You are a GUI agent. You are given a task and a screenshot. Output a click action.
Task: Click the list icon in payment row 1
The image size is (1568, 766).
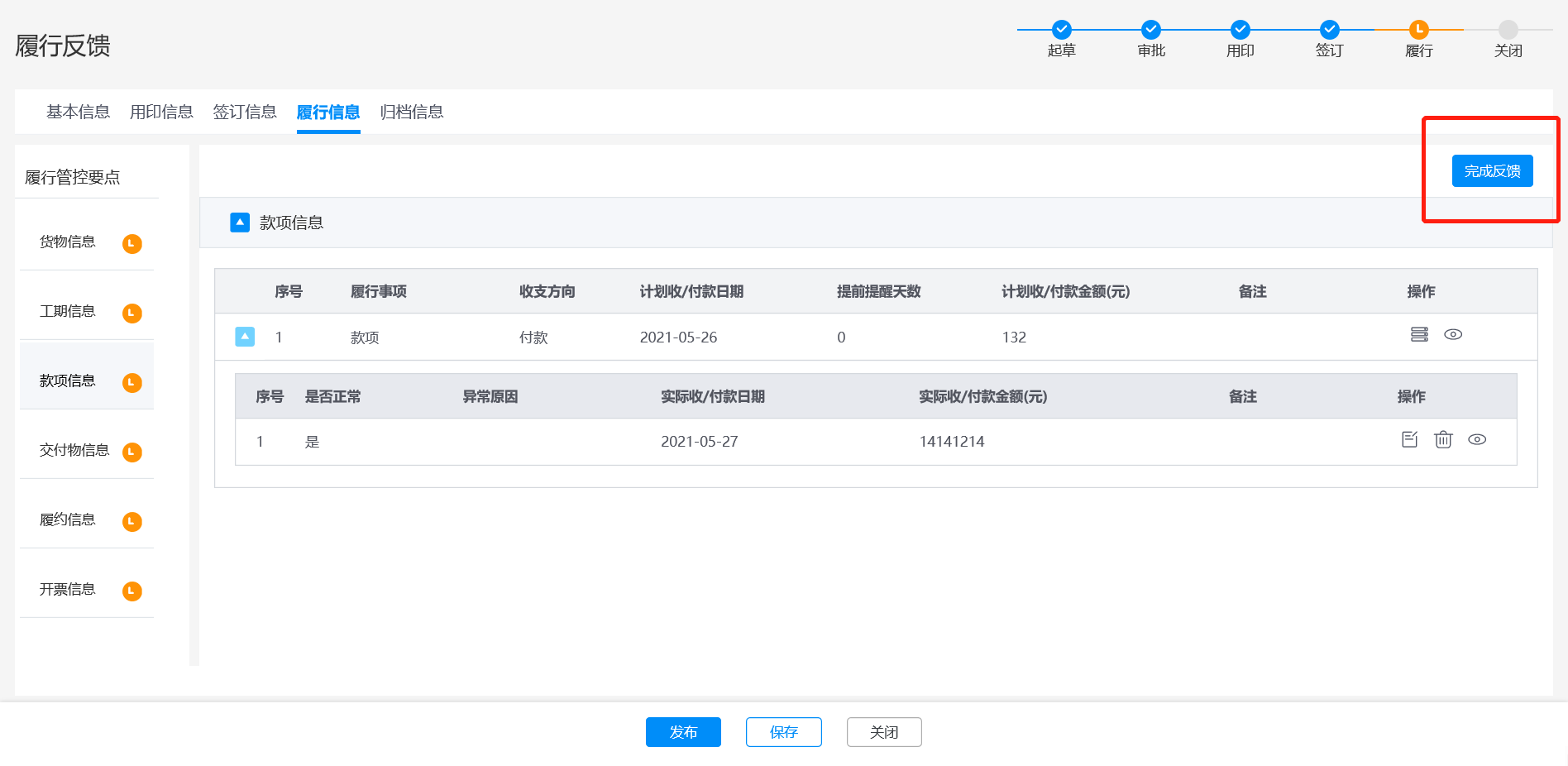pos(1419,335)
